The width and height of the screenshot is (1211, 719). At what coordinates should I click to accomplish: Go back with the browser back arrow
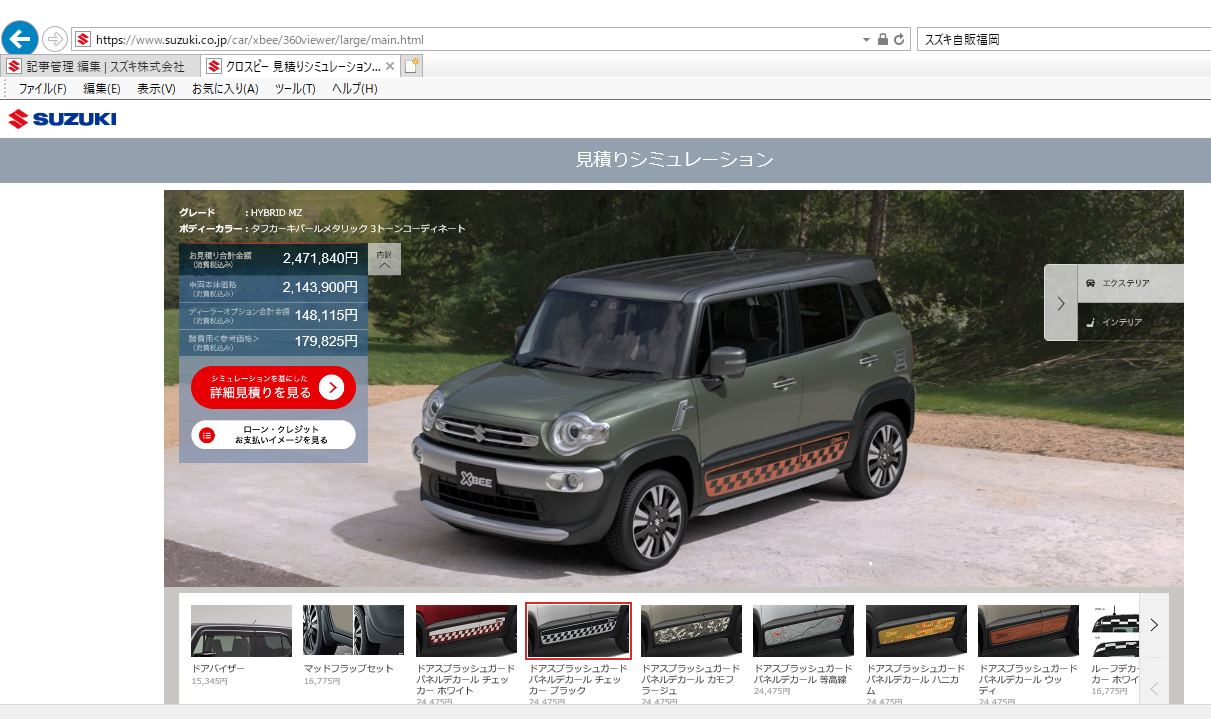(x=20, y=39)
